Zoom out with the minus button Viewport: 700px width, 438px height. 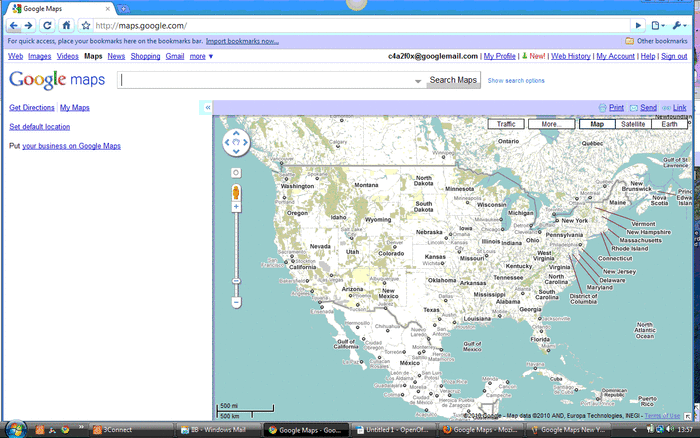click(x=237, y=302)
